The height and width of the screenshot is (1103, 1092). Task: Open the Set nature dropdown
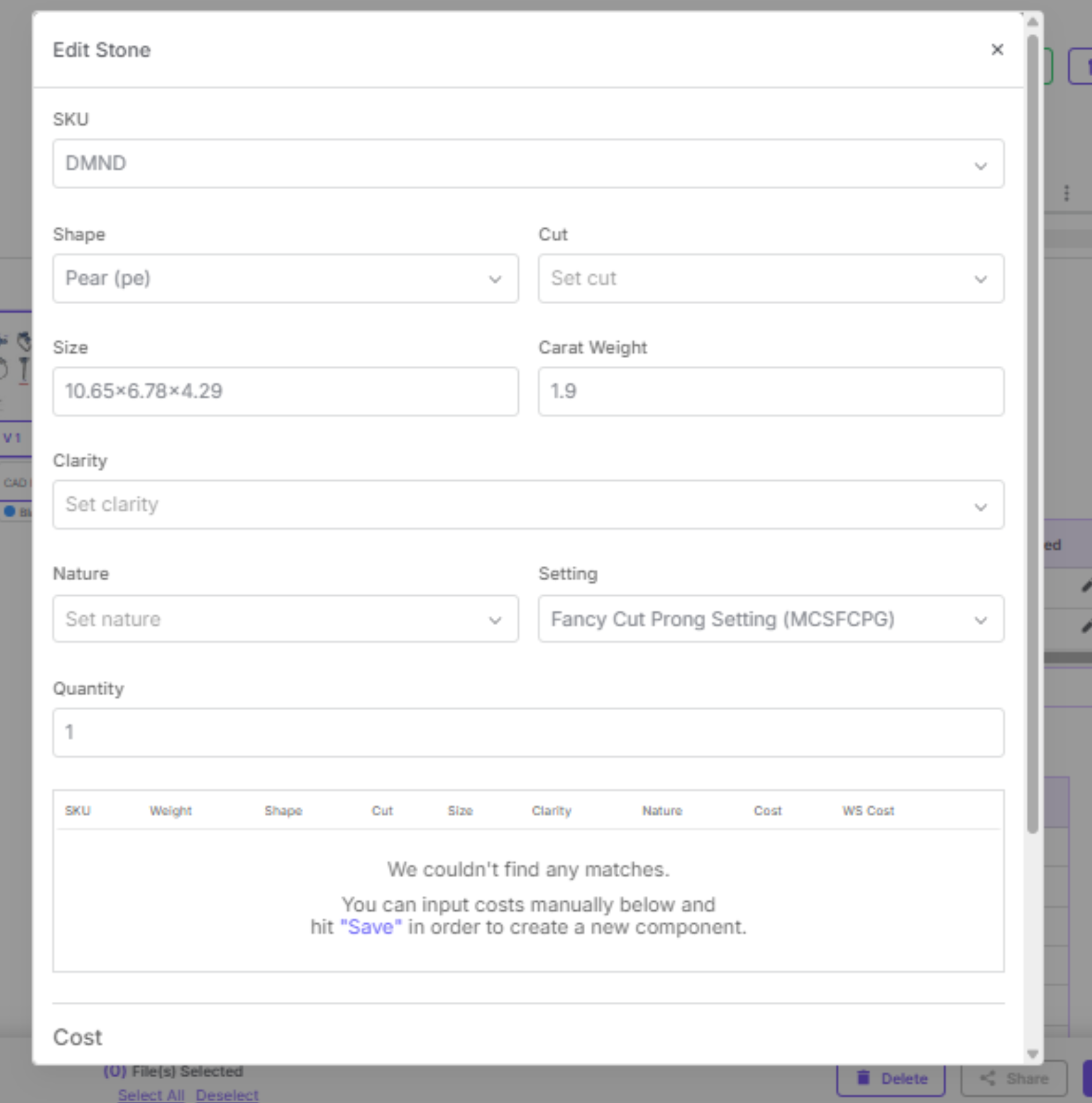[x=285, y=619]
